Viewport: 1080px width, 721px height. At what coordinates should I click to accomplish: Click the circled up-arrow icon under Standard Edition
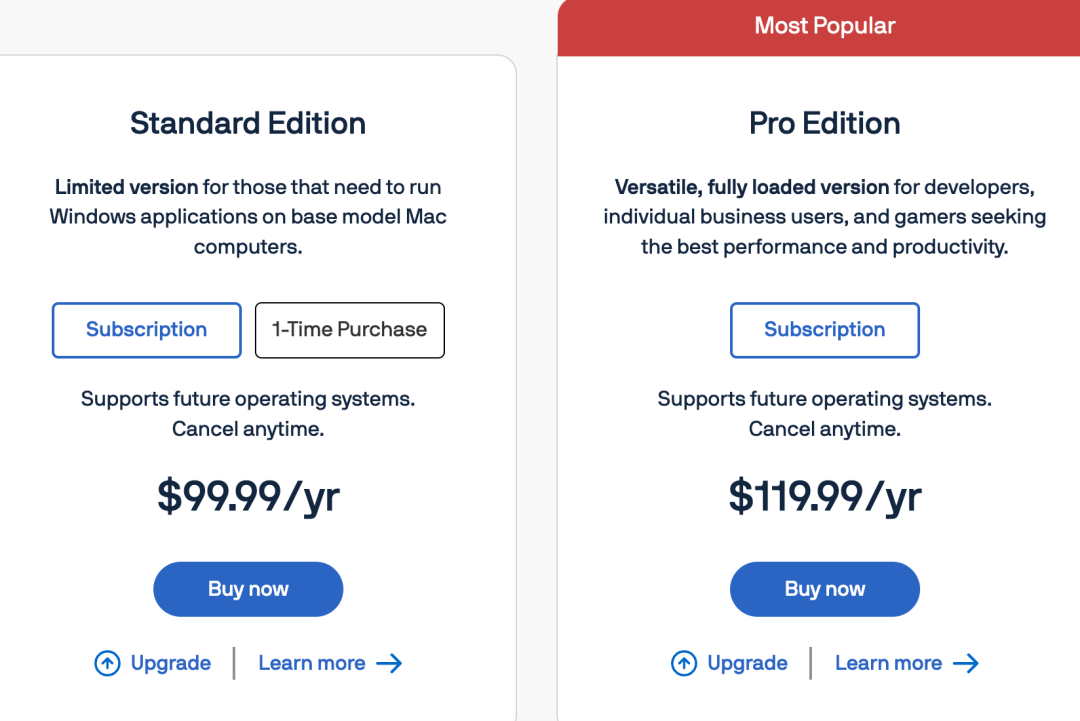pos(107,663)
